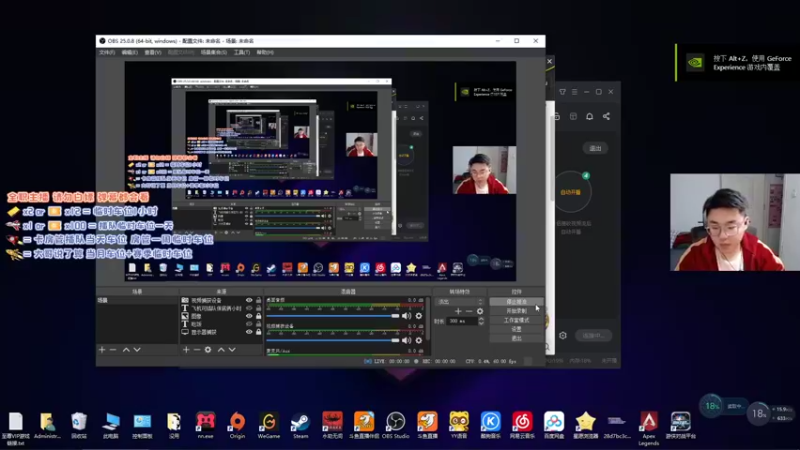This screenshot has width=800, height=450.
Task: Click the large webcam thumbnail on the desktop
Action: 735,222
